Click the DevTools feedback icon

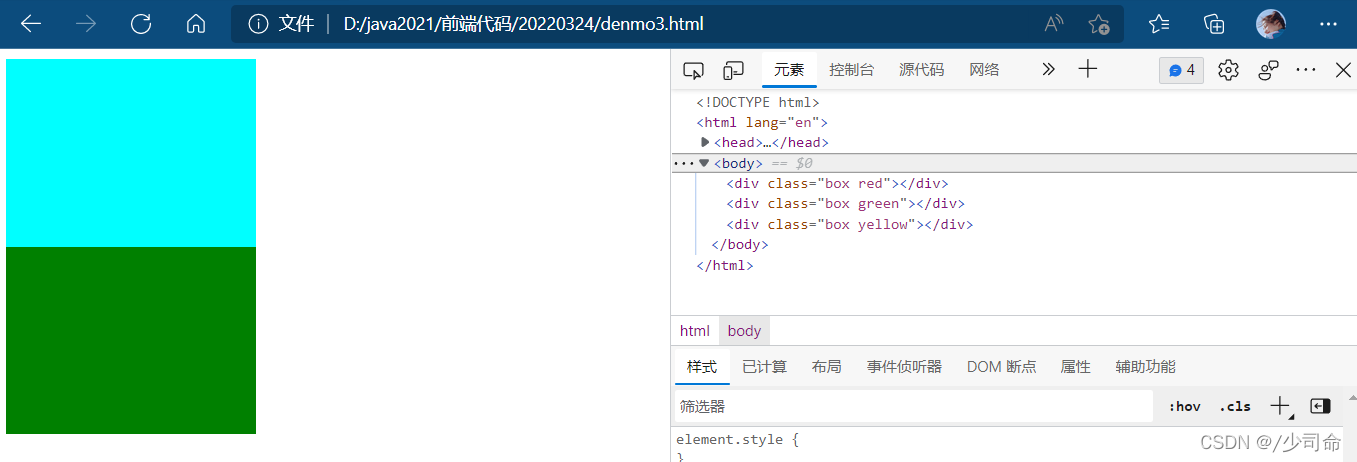click(x=1269, y=70)
